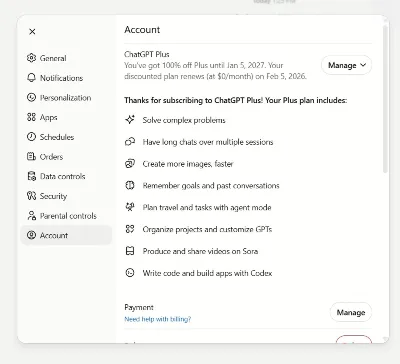400x364 pixels.
Task: Click the Schedules clock icon
Action: (31, 137)
